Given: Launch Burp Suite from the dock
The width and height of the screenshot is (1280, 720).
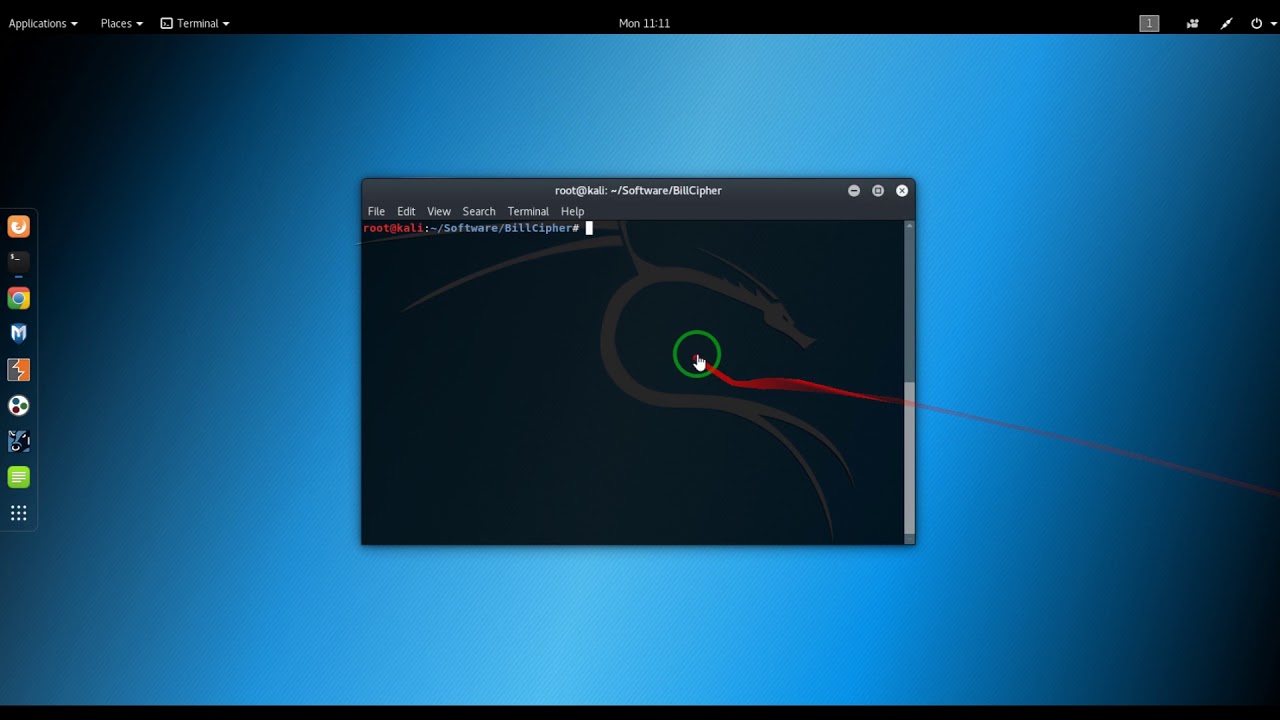Looking at the screenshot, I should pyautogui.click(x=18, y=370).
